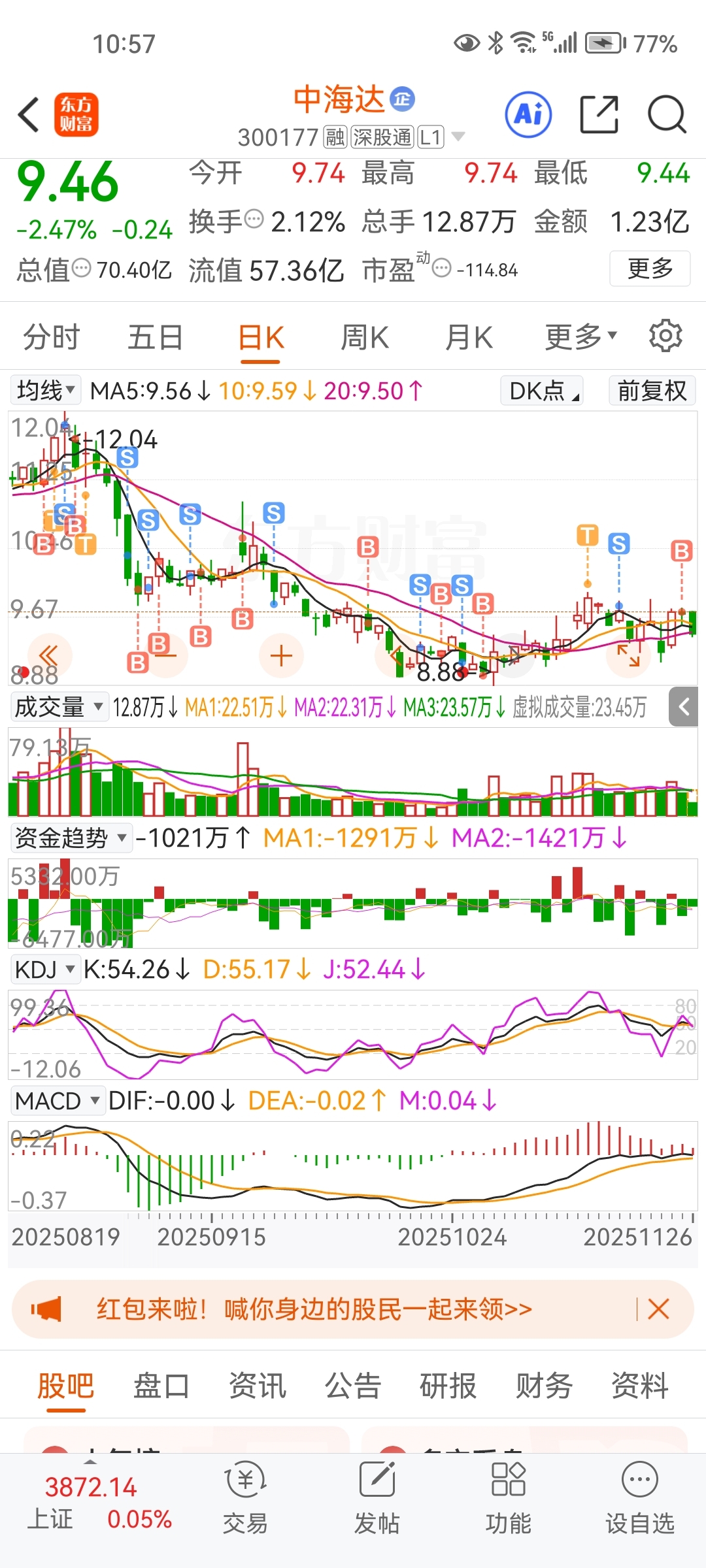Select the 日K chart tab

coord(261,338)
